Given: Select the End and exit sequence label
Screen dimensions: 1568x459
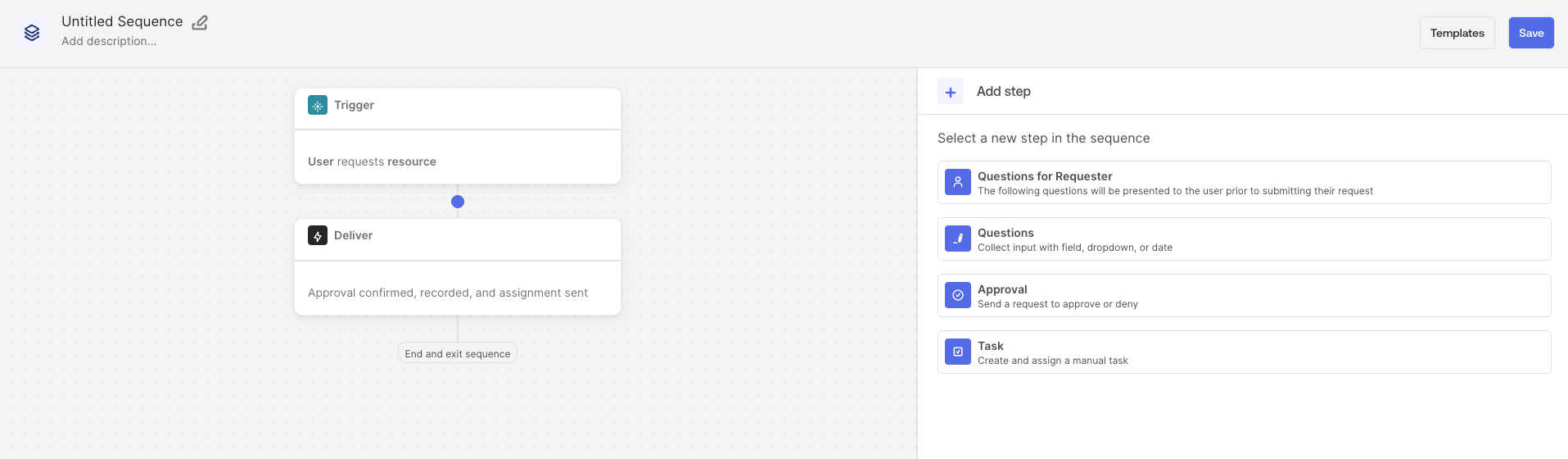Looking at the screenshot, I should coord(458,353).
